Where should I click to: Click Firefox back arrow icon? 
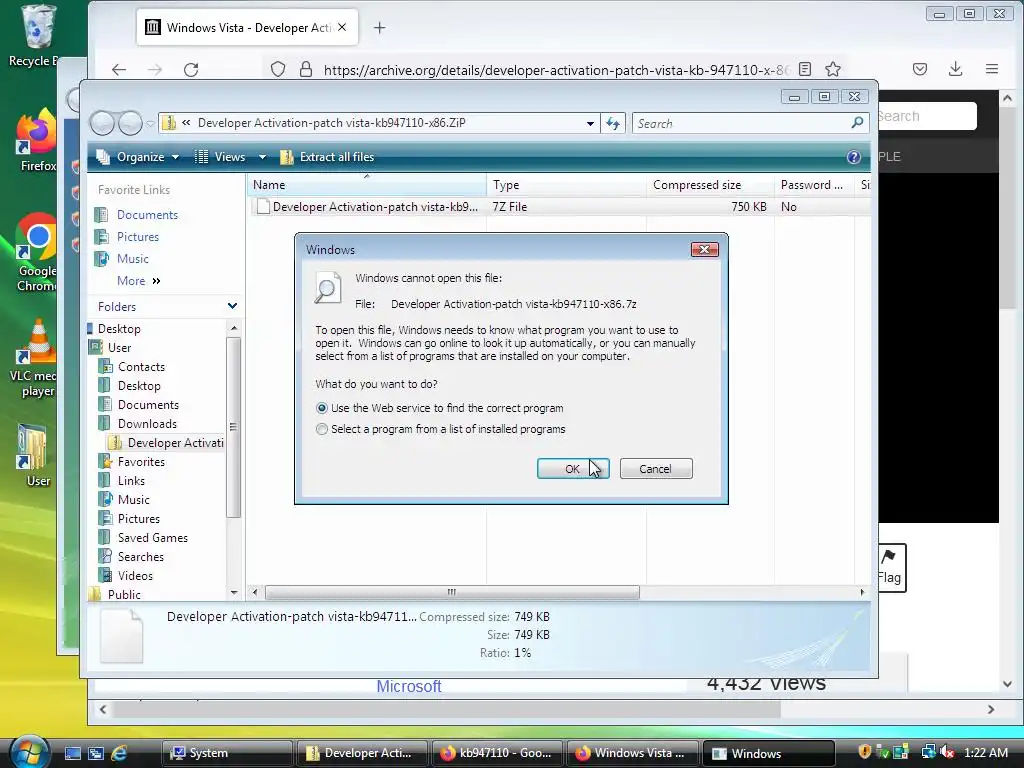click(x=118, y=69)
